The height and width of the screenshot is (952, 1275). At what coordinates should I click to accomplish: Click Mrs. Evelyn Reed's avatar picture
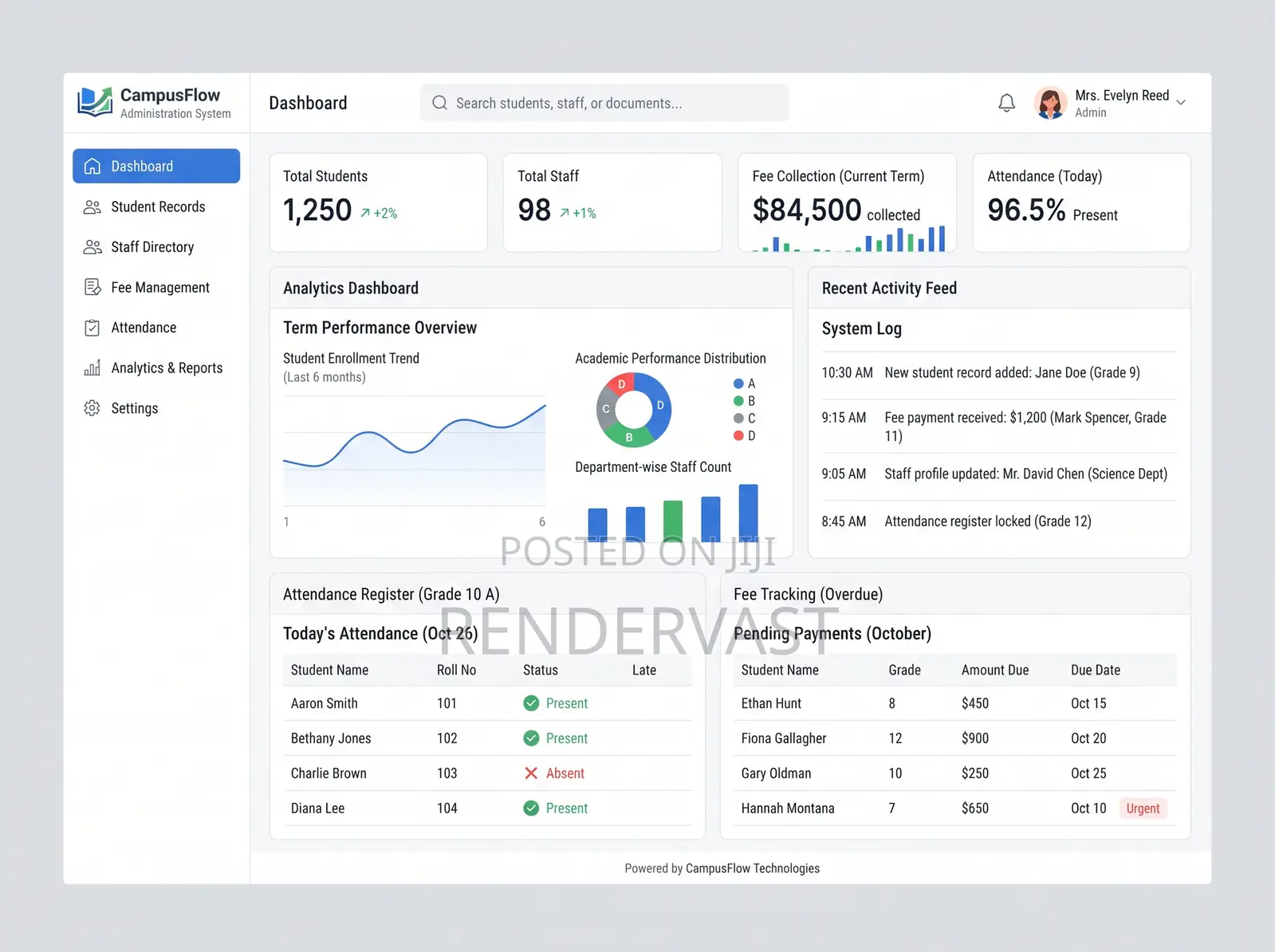tap(1050, 103)
